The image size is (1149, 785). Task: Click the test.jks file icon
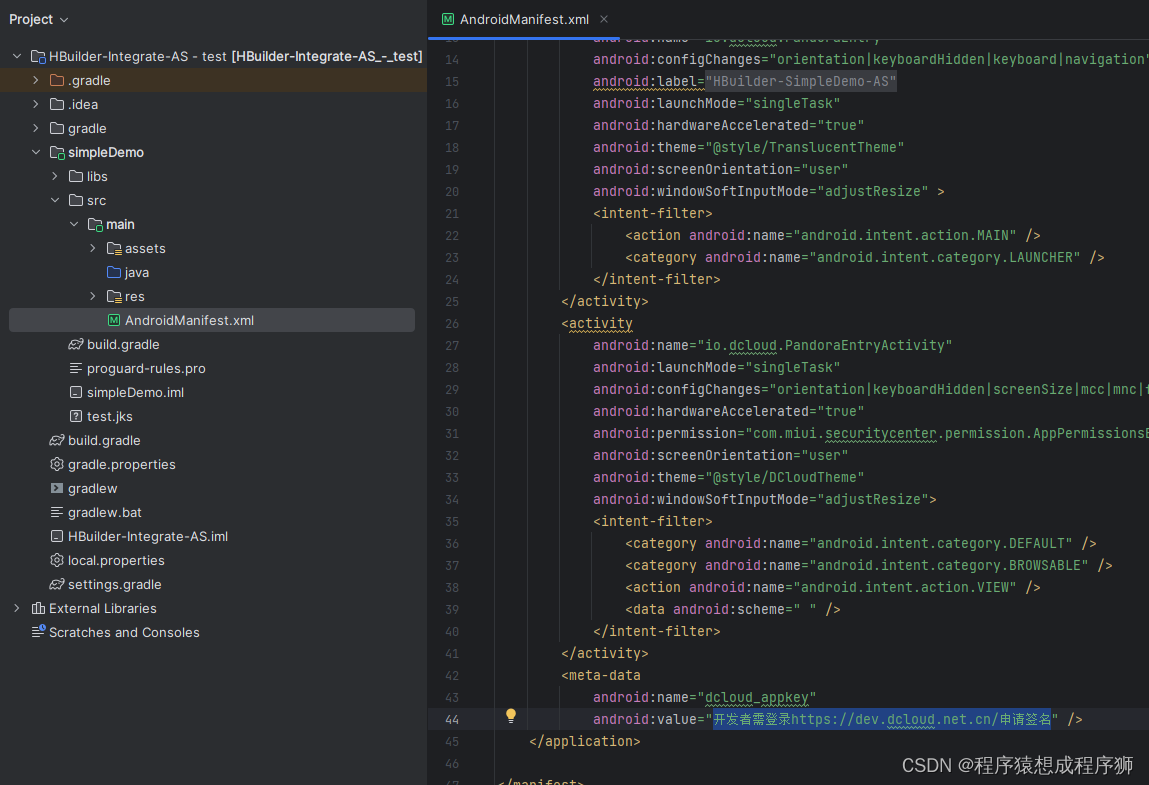76,416
